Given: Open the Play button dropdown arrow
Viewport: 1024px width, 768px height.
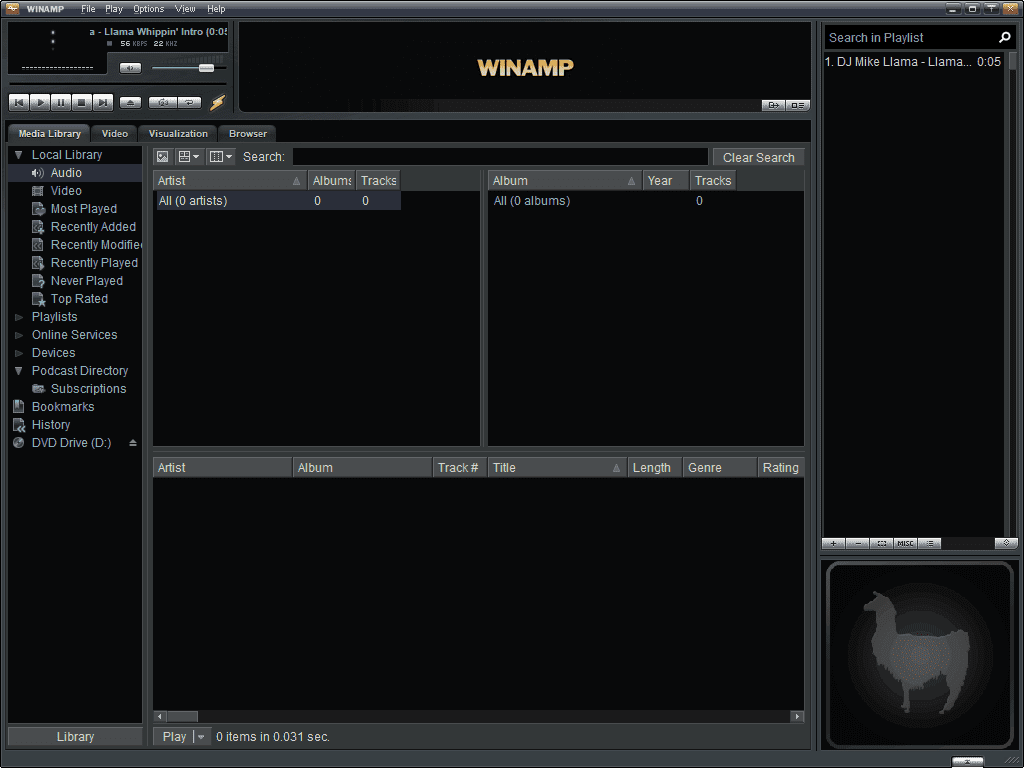Looking at the screenshot, I should [x=202, y=737].
